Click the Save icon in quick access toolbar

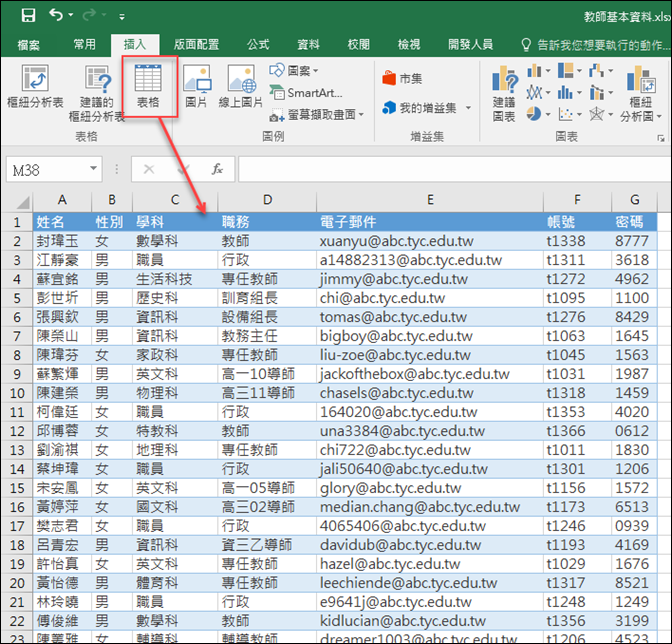coord(28,16)
